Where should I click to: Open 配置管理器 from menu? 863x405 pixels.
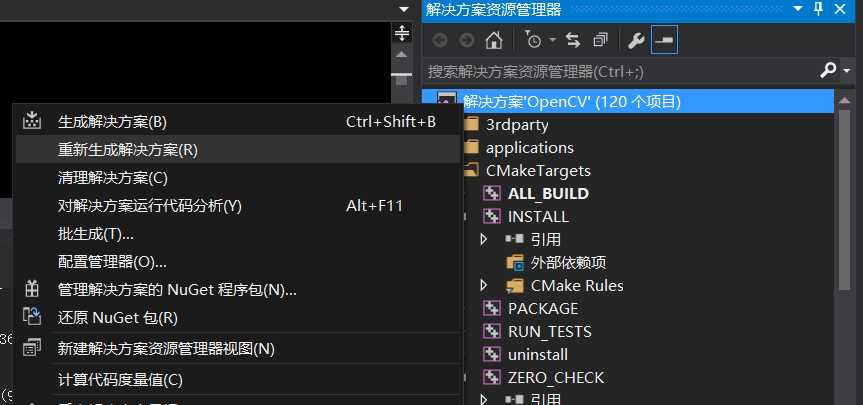(x=237, y=262)
